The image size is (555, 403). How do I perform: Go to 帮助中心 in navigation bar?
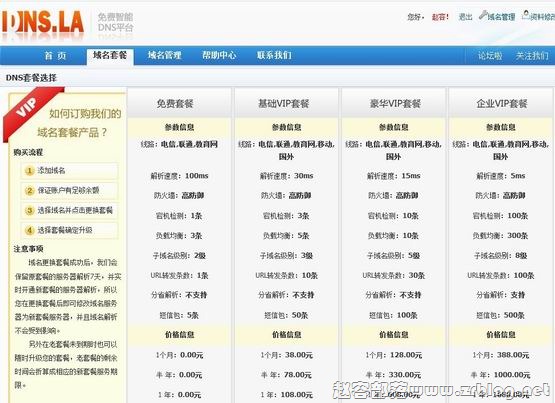(x=219, y=55)
